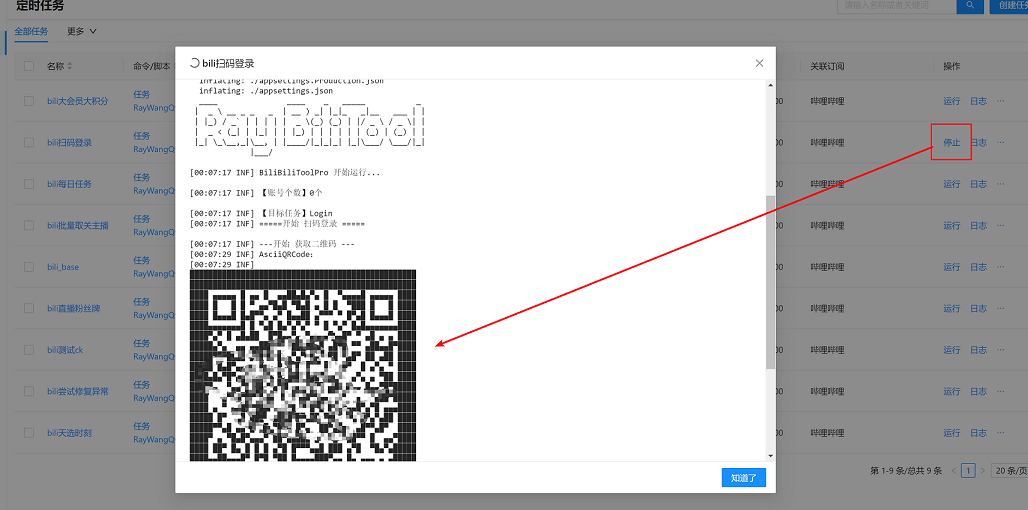This screenshot has width=1028, height=510.
Task: Click the search magnifier icon button
Action: [x=969, y=5]
